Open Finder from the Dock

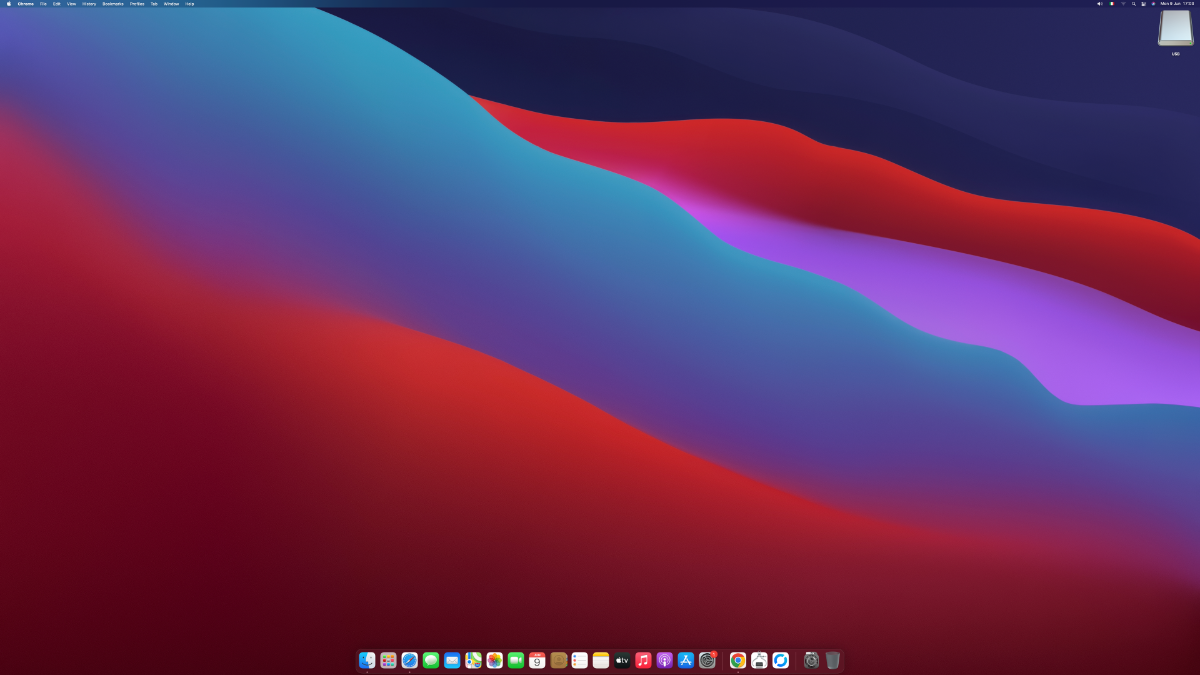click(x=367, y=660)
